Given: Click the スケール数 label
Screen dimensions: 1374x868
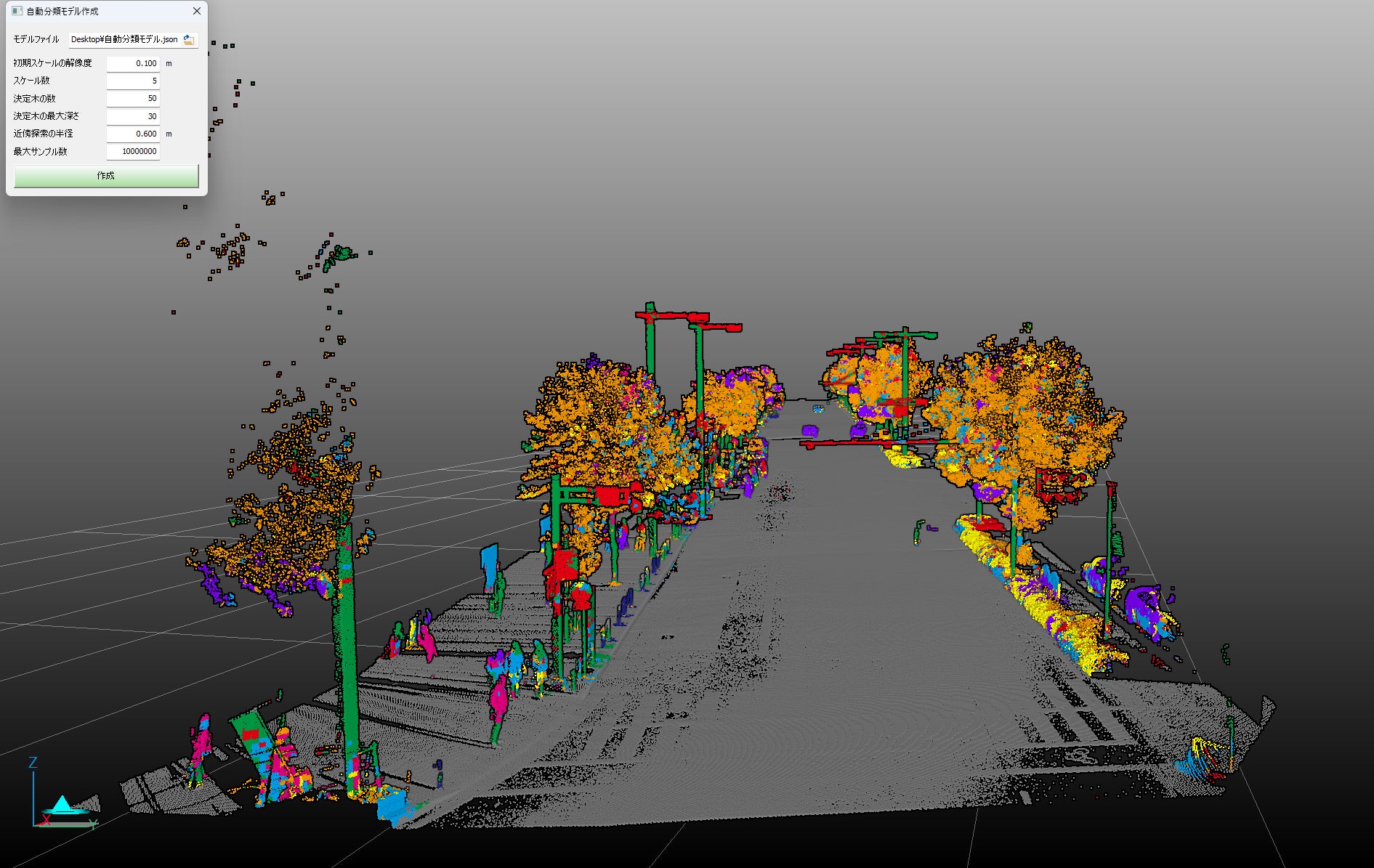Looking at the screenshot, I should pyautogui.click(x=31, y=81).
